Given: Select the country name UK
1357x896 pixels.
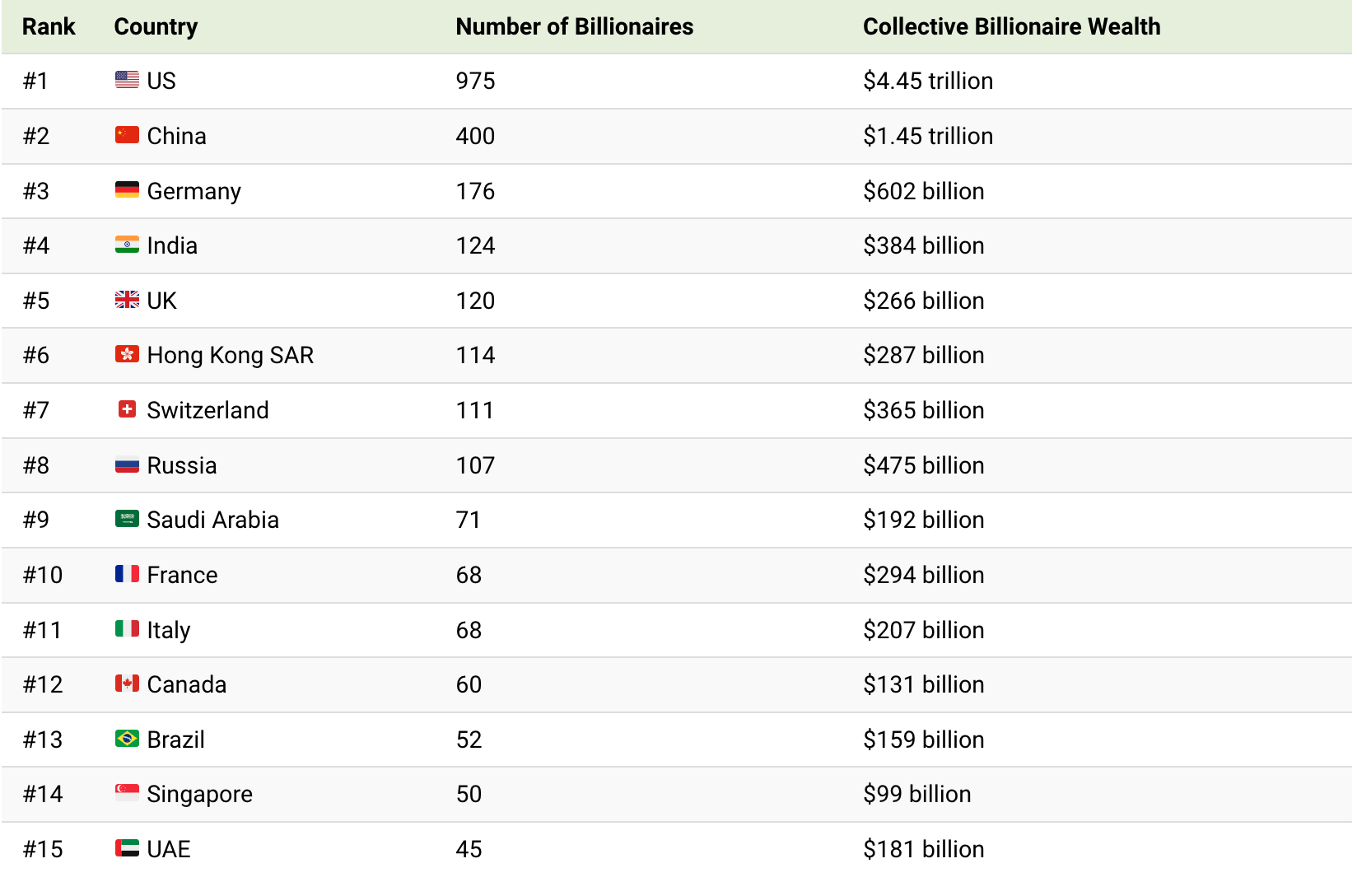Looking at the screenshot, I should tap(162, 301).
